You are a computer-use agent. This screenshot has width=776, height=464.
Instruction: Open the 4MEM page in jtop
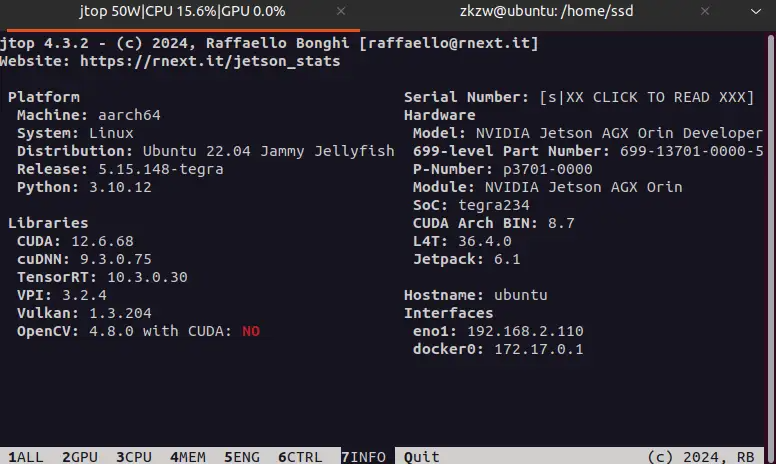[188, 457]
